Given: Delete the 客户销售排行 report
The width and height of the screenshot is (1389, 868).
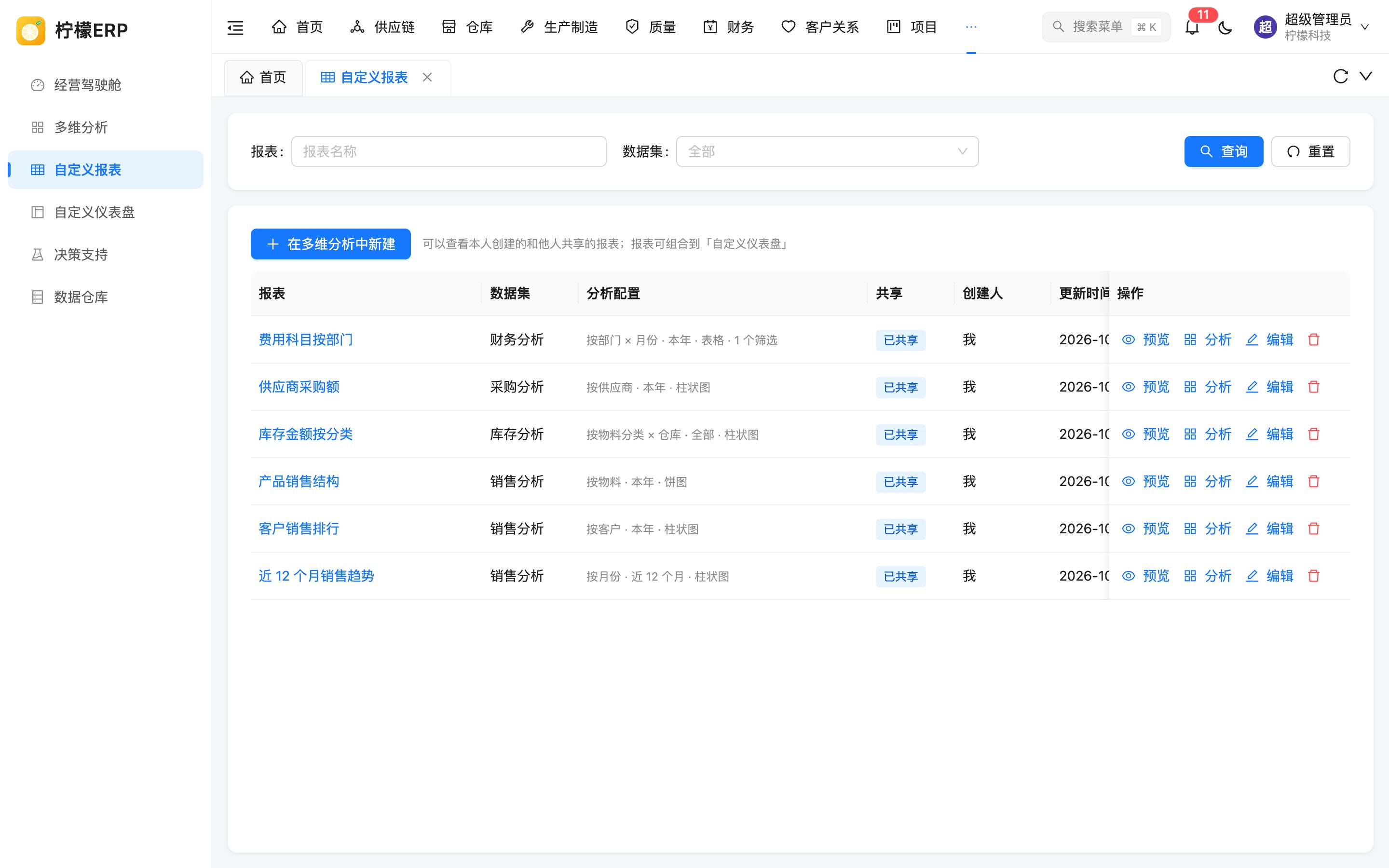Looking at the screenshot, I should [x=1313, y=529].
